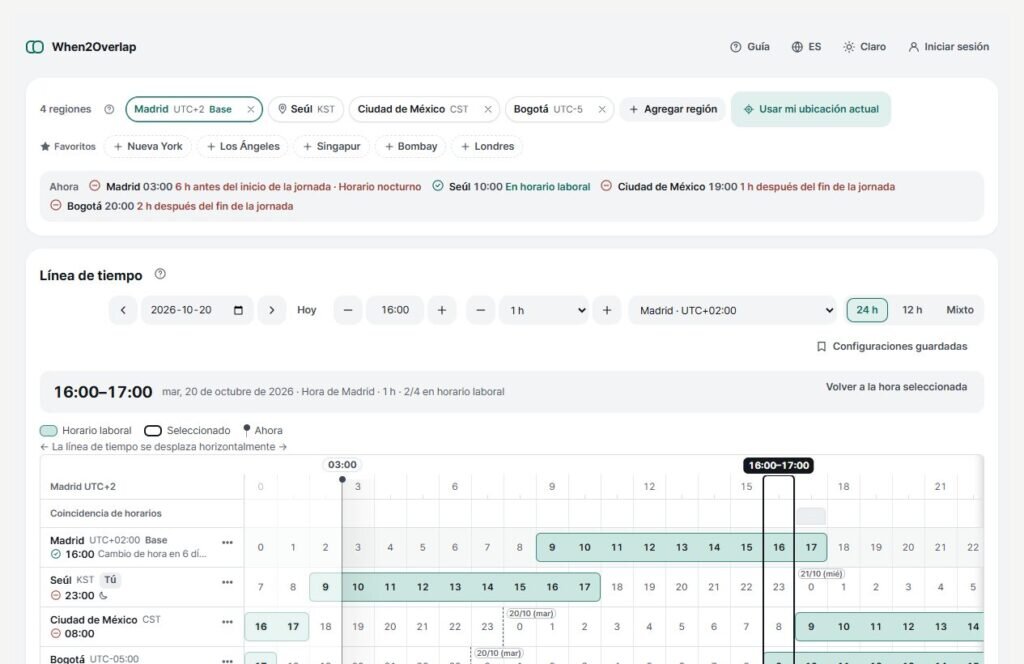Decrease the 1 h duration

click(x=481, y=310)
